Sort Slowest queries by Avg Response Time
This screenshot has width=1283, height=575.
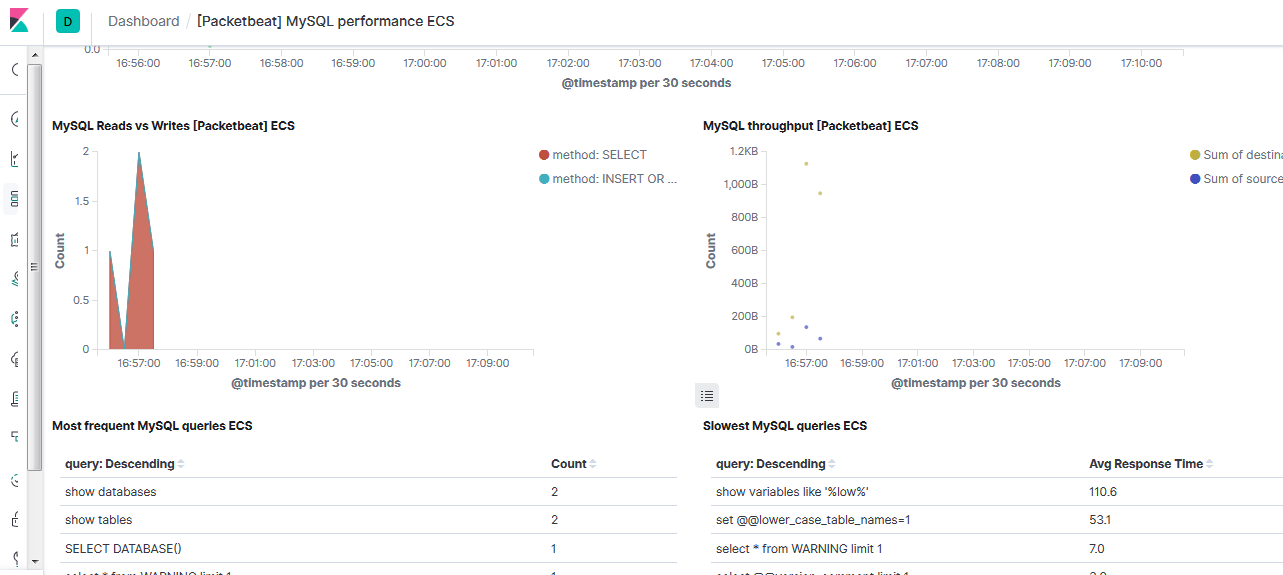(x=1210, y=464)
